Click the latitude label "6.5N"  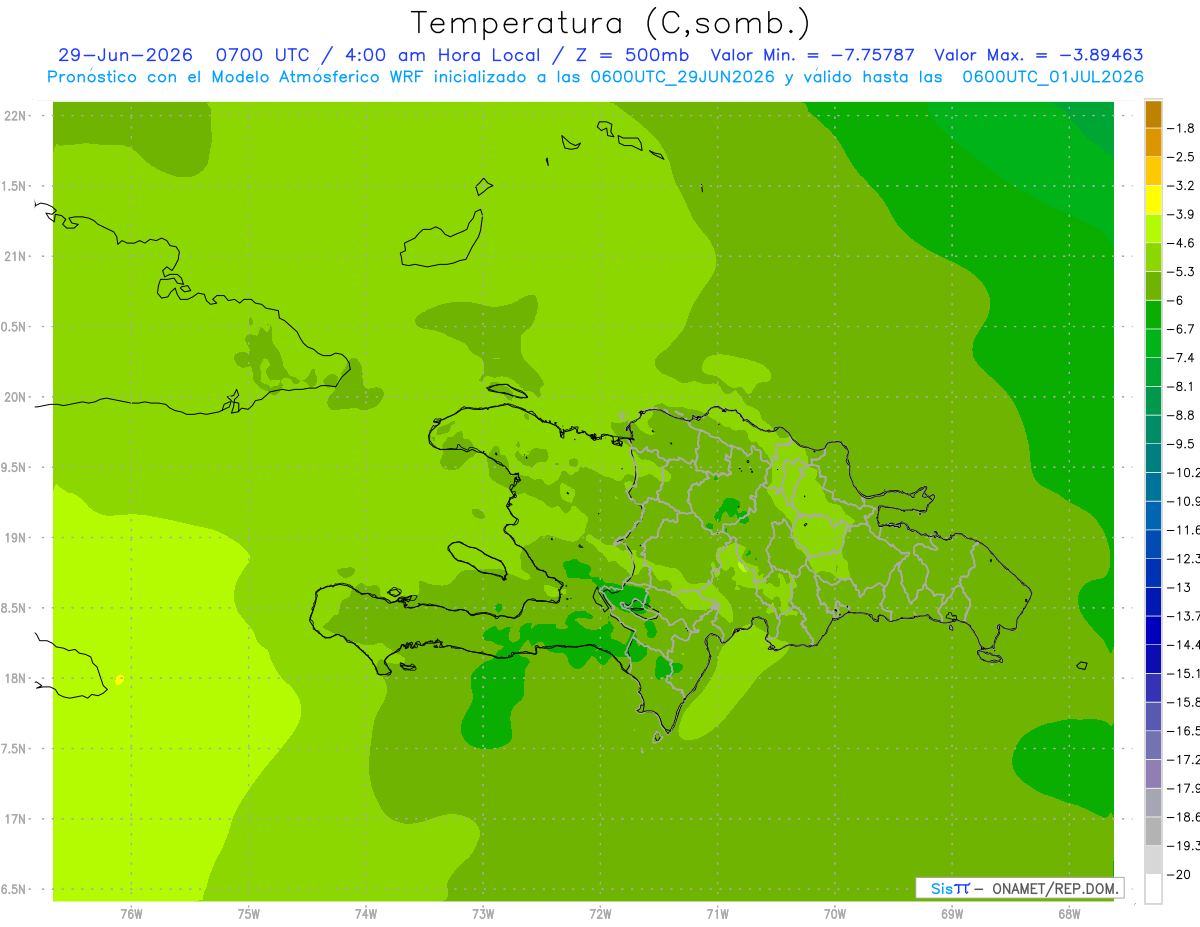point(15,890)
